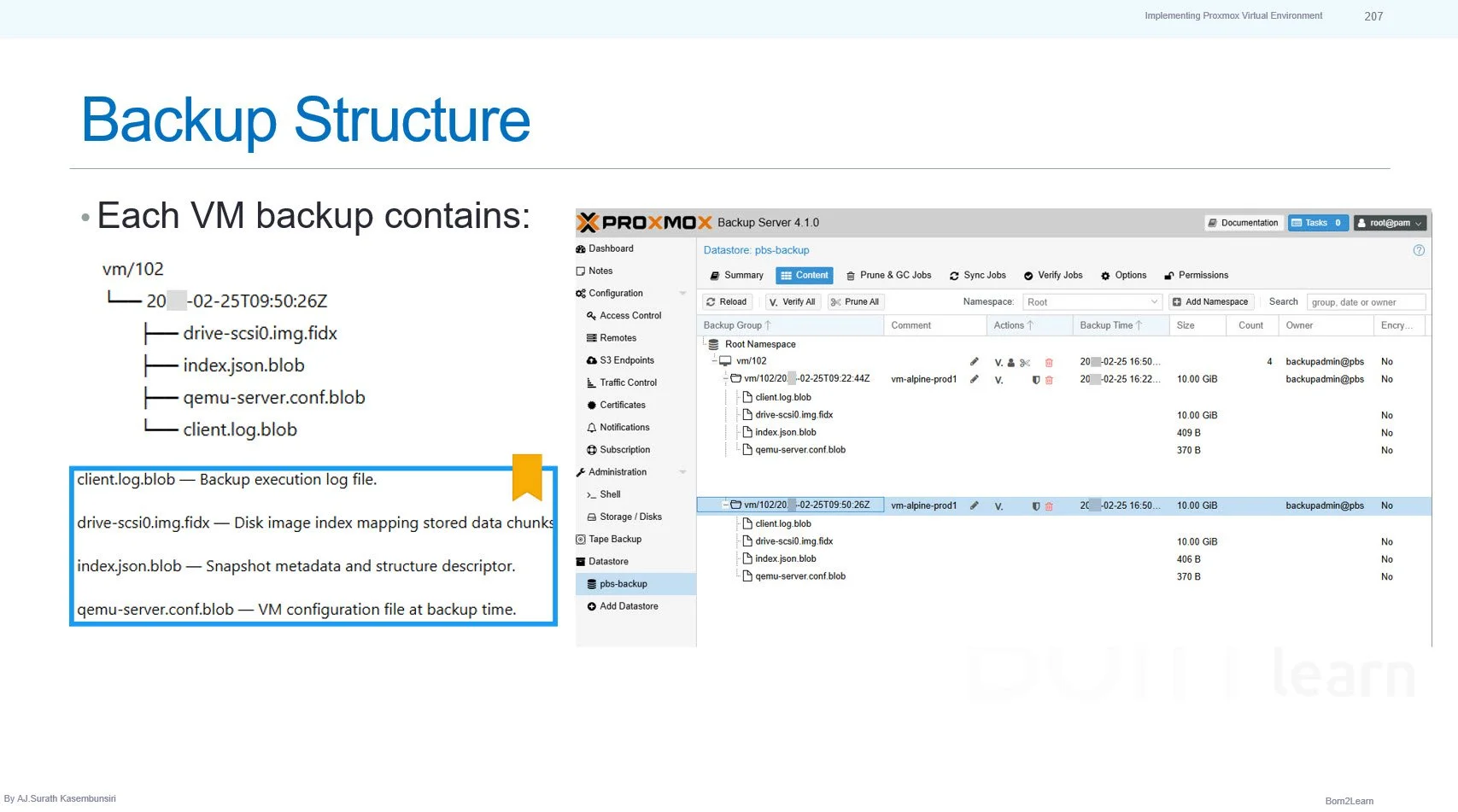This screenshot has width=1458, height=812.
Task: Switch to Verify Jobs tab
Action: click(1053, 276)
